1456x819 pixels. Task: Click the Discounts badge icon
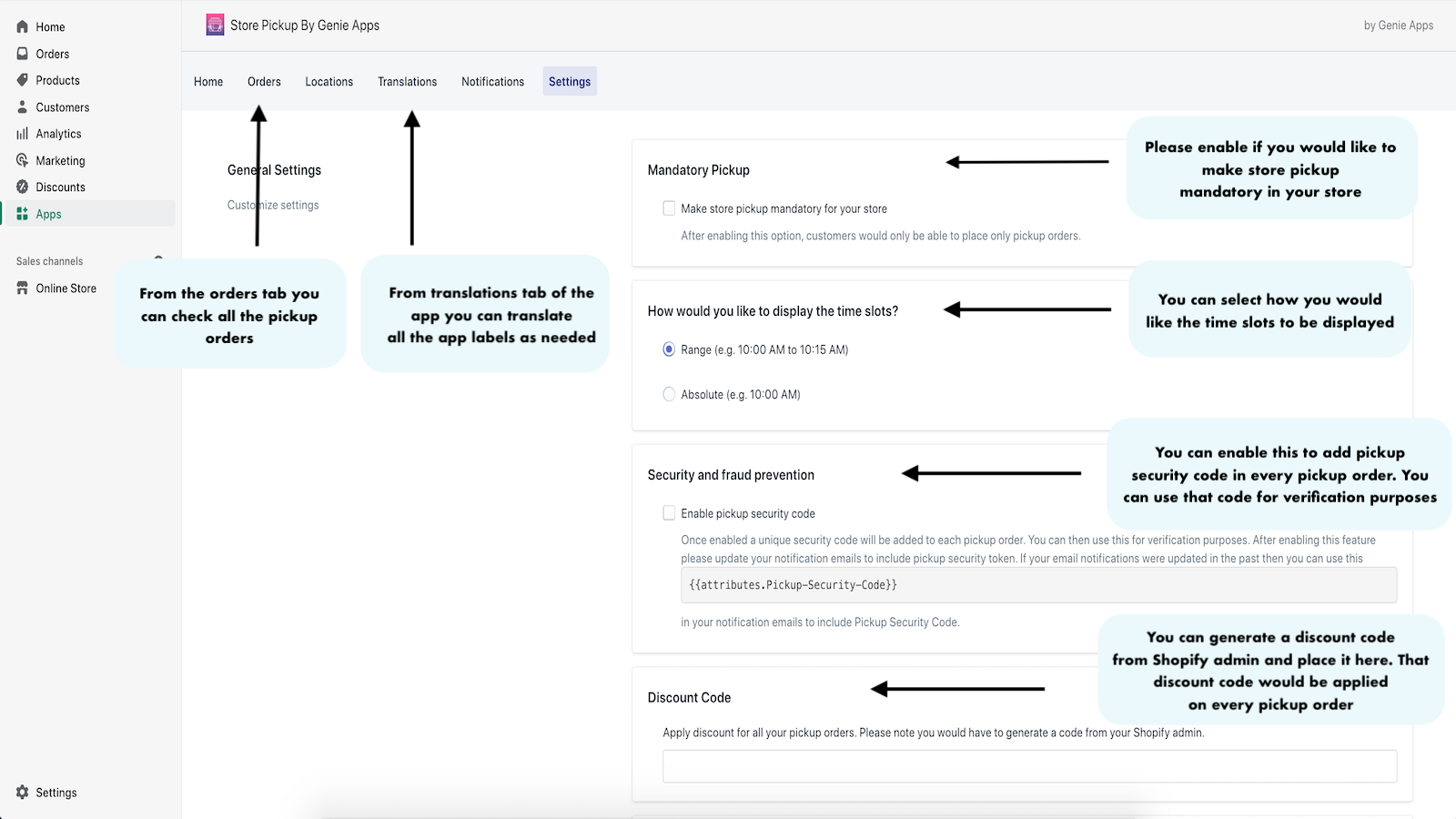[x=23, y=187]
